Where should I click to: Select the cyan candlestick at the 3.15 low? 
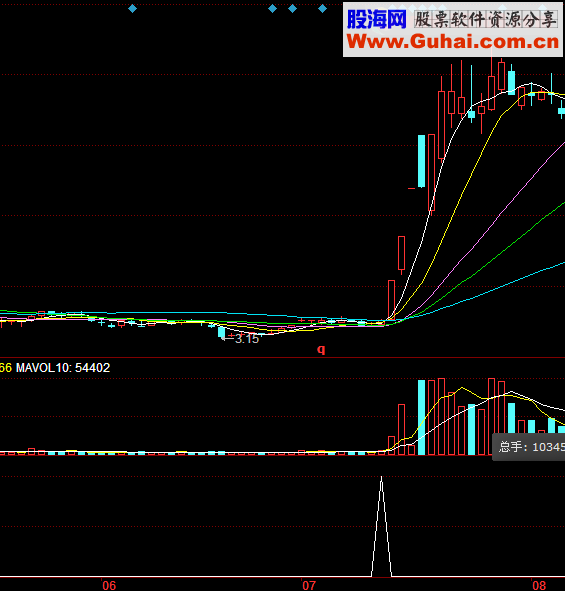pyautogui.click(x=222, y=332)
